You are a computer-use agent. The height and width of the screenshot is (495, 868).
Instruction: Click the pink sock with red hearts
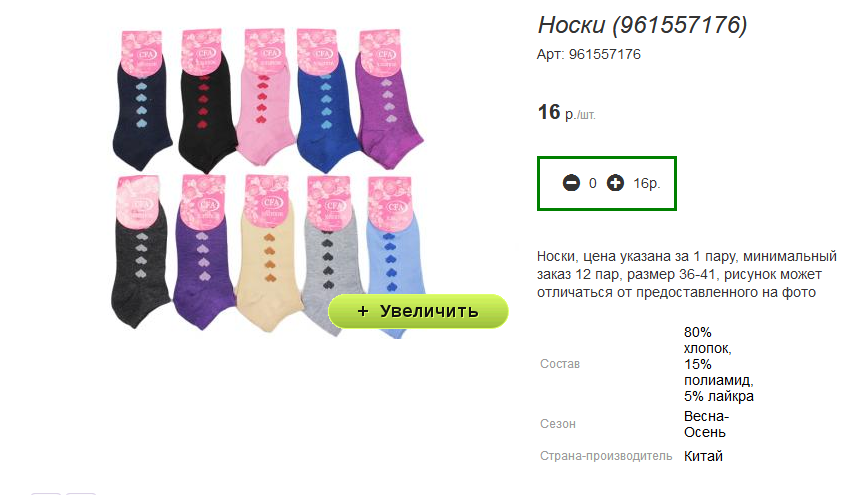point(265,99)
